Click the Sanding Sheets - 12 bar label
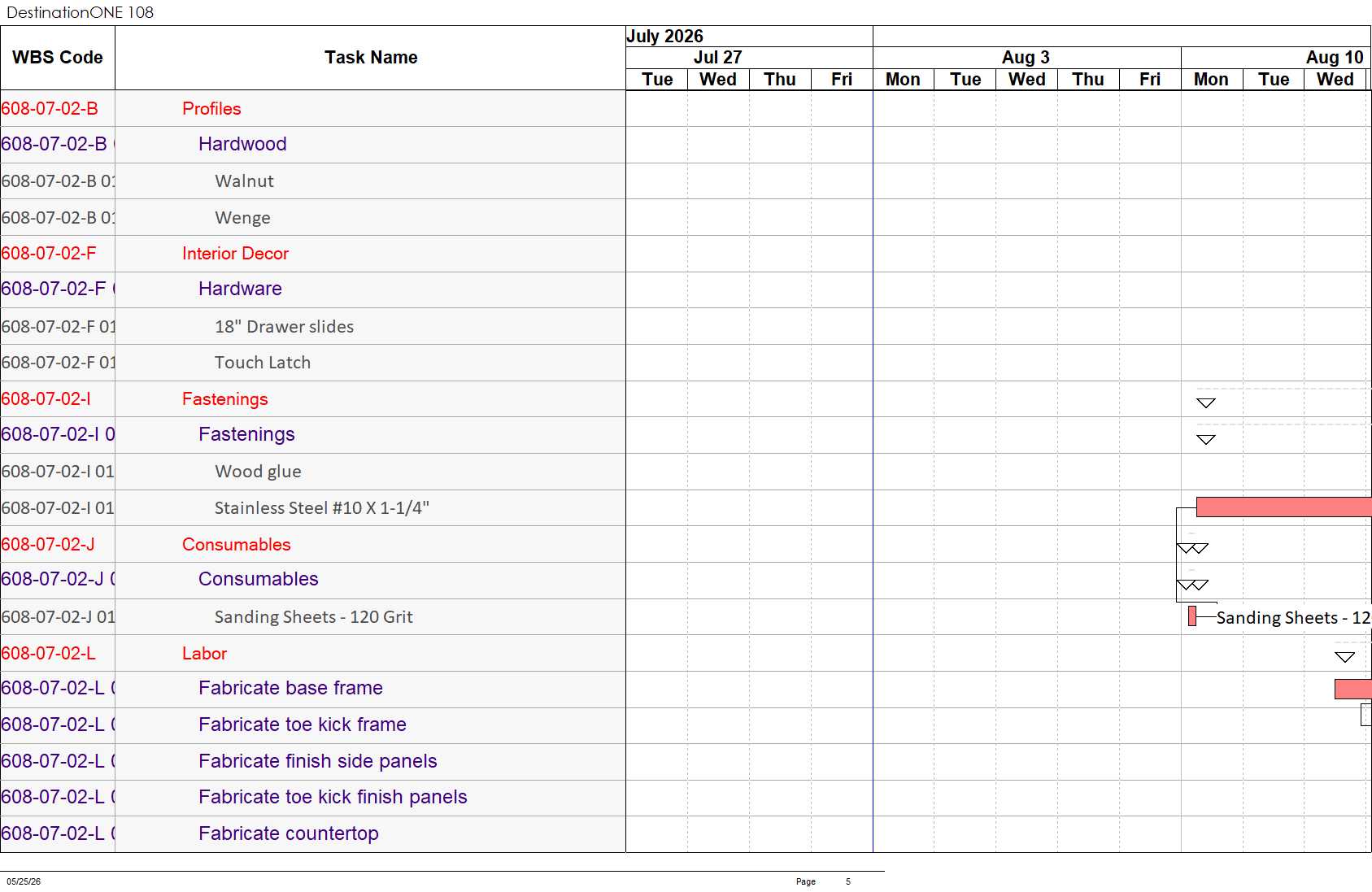1372x892 pixels. click(x=1293, y=618)
